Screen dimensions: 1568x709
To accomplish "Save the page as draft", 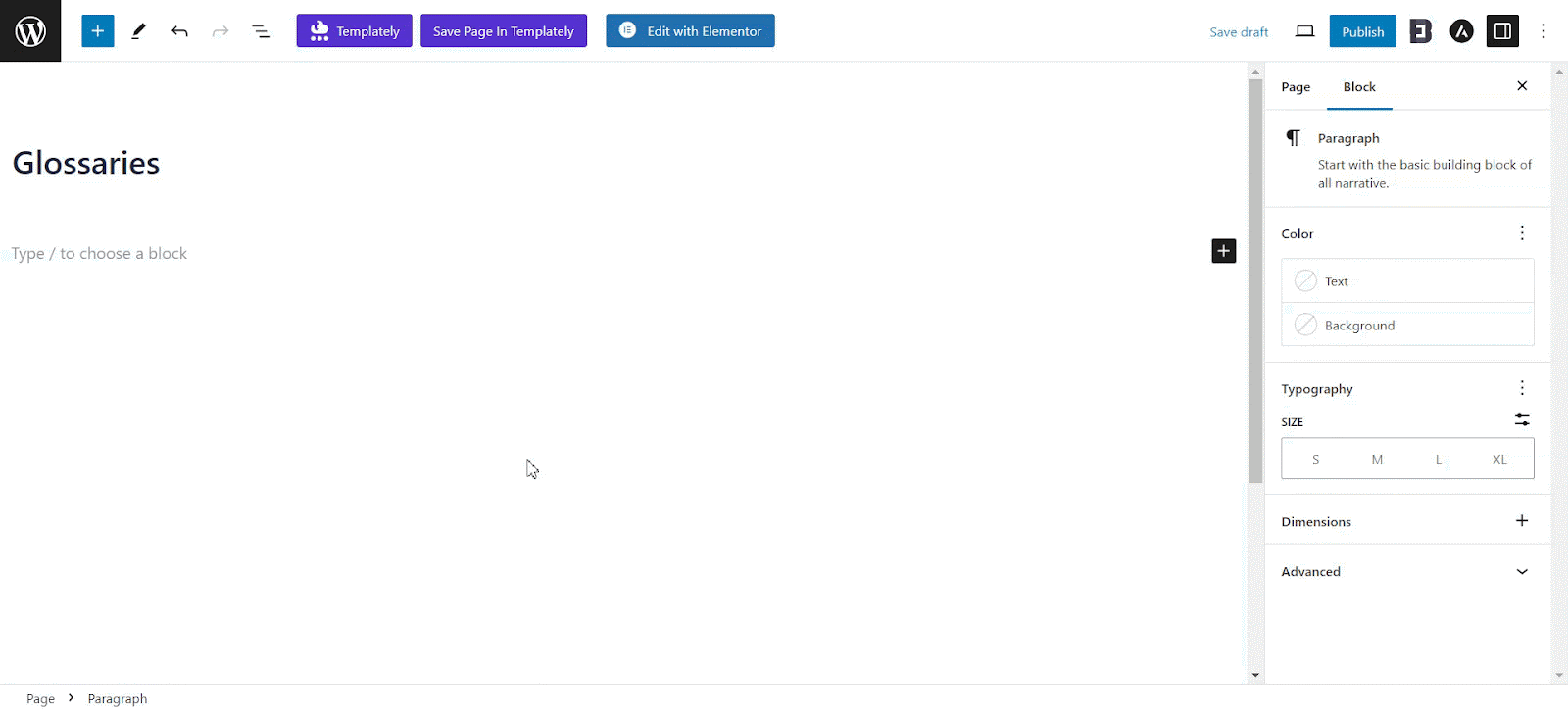I will click(x=1239, y=31).
